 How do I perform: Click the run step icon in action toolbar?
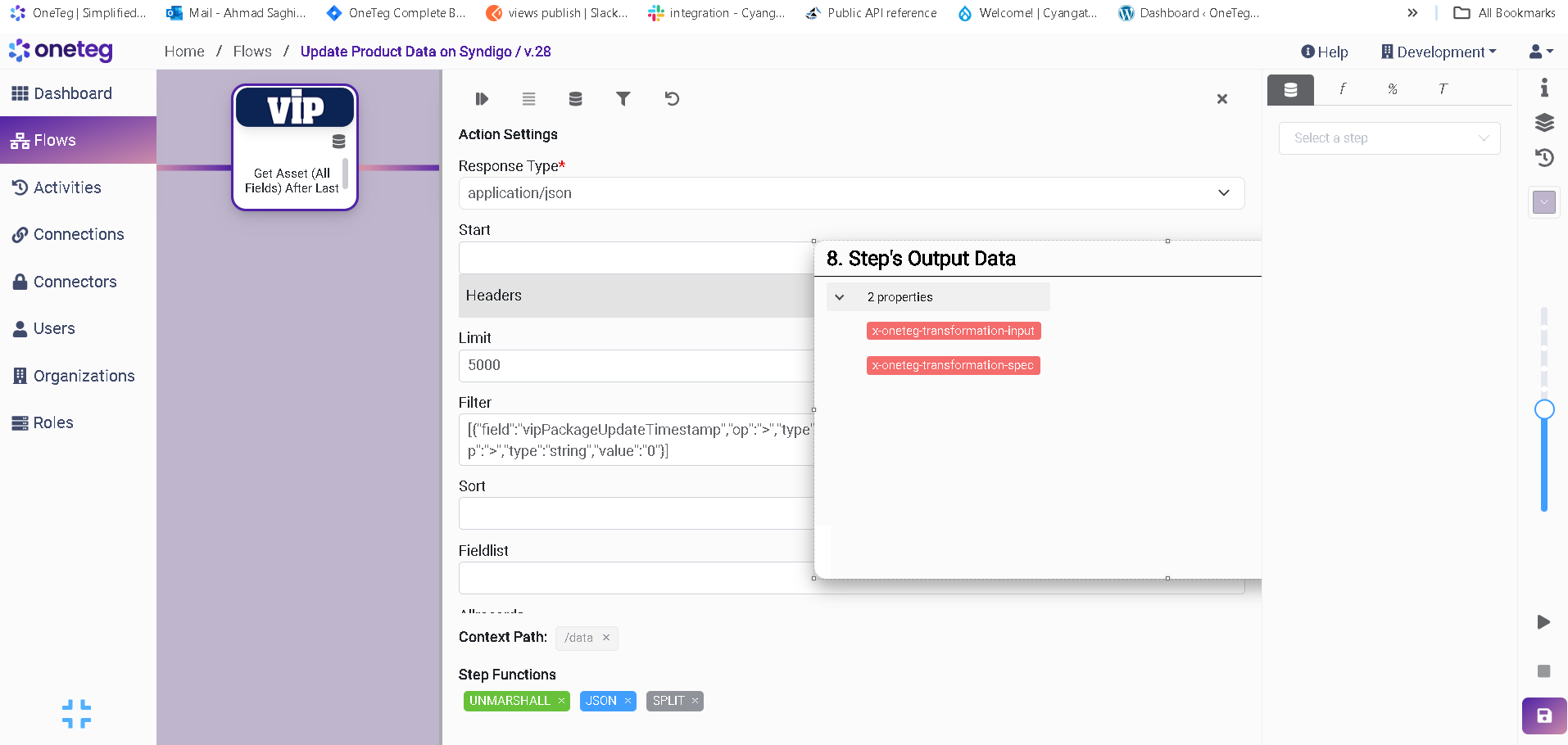pyautogui.click(x=482, y=99)
